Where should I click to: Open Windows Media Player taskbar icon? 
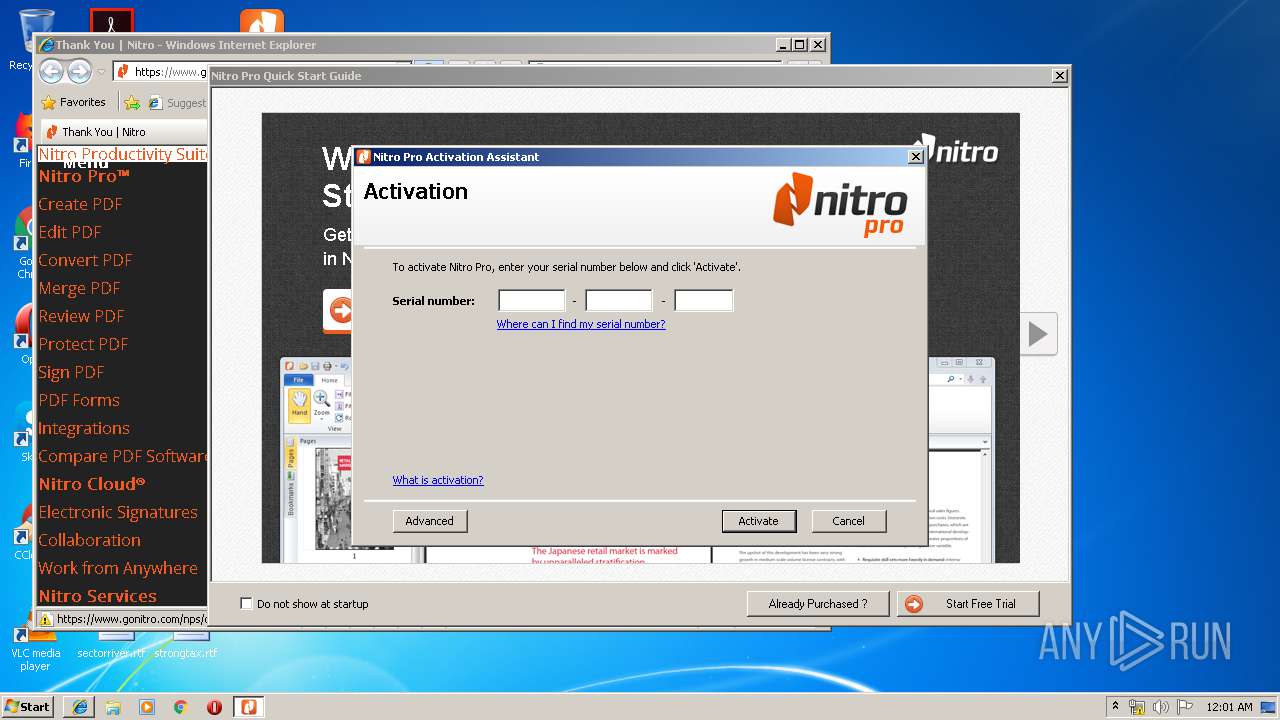(x=147, y=707)
